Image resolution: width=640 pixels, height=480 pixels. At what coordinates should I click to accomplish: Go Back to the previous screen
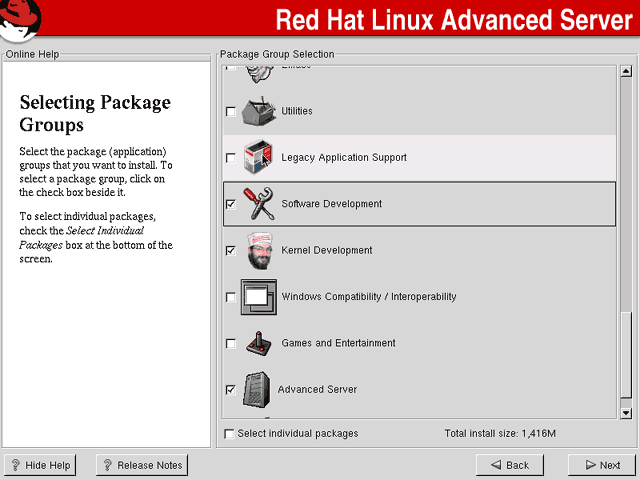click(510, 465)
